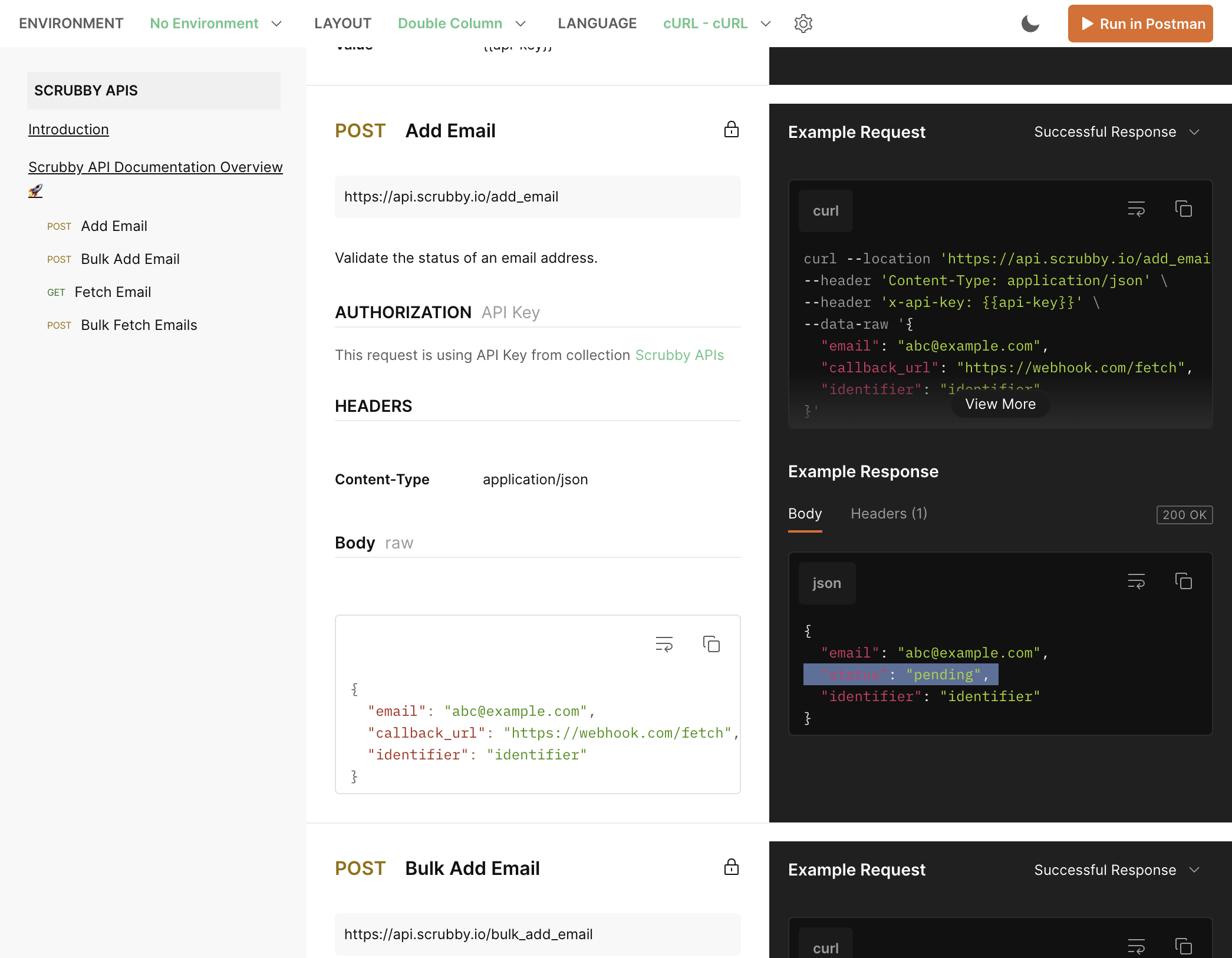The image size is (1232, 958).
Task: Click the lock icon beside Add Email
Action: click(x=731, y=130)
